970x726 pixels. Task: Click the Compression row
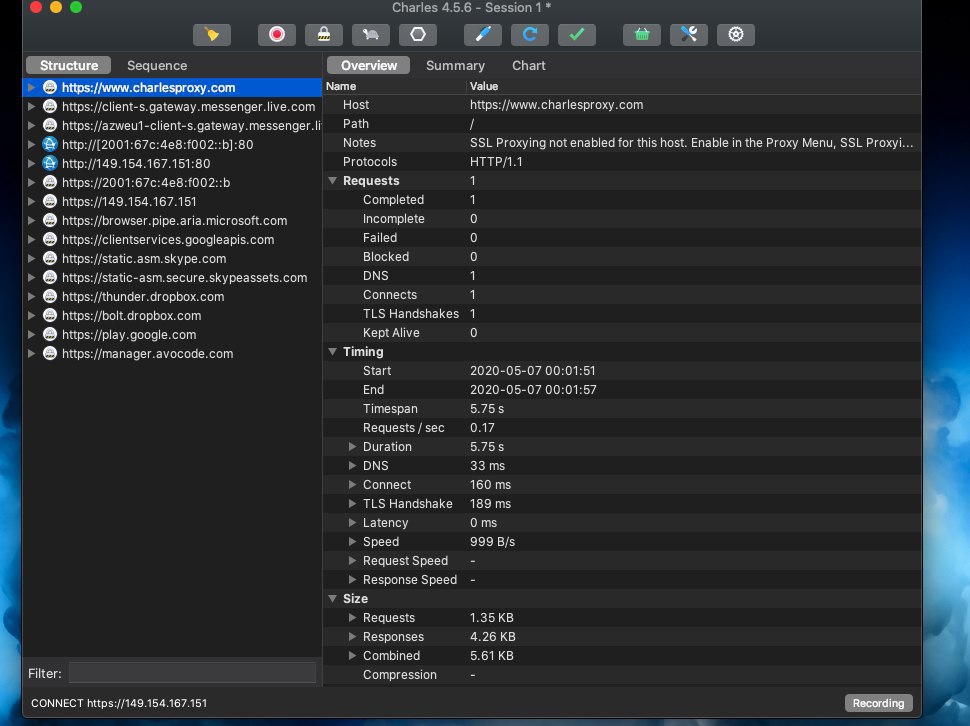coord(622,675)
